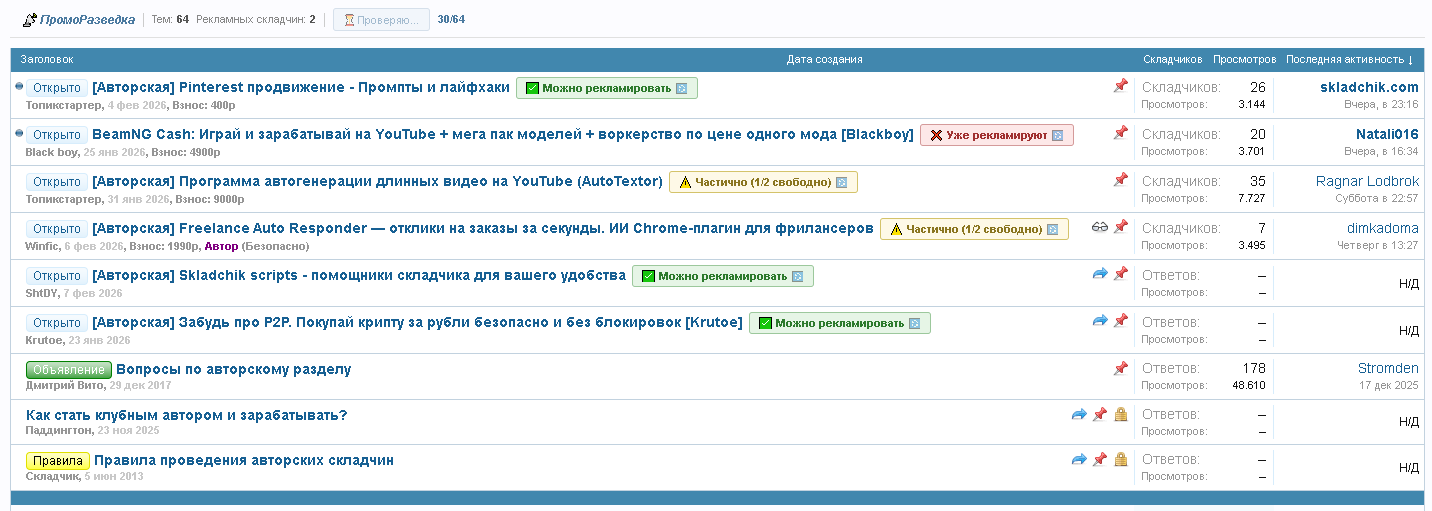Click the 30/64 progress counter

[451, 20]
